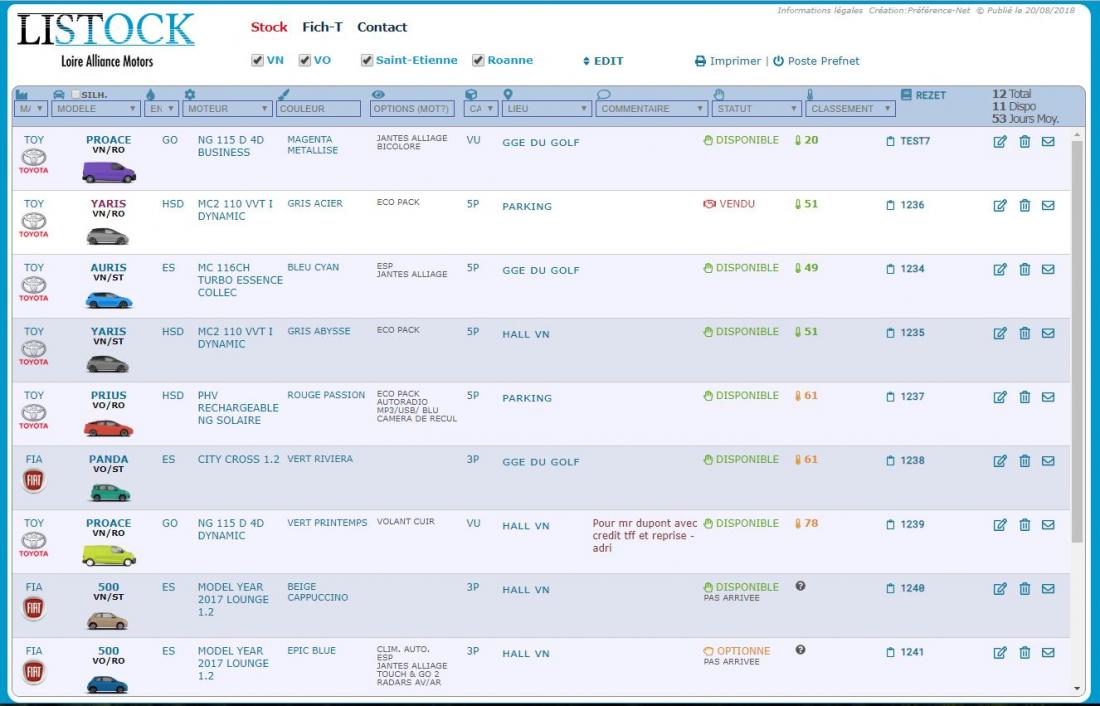Open the MOTEUR filter dropdown
The width and height of the screenshot is (1100, 706).
(227, 109)
